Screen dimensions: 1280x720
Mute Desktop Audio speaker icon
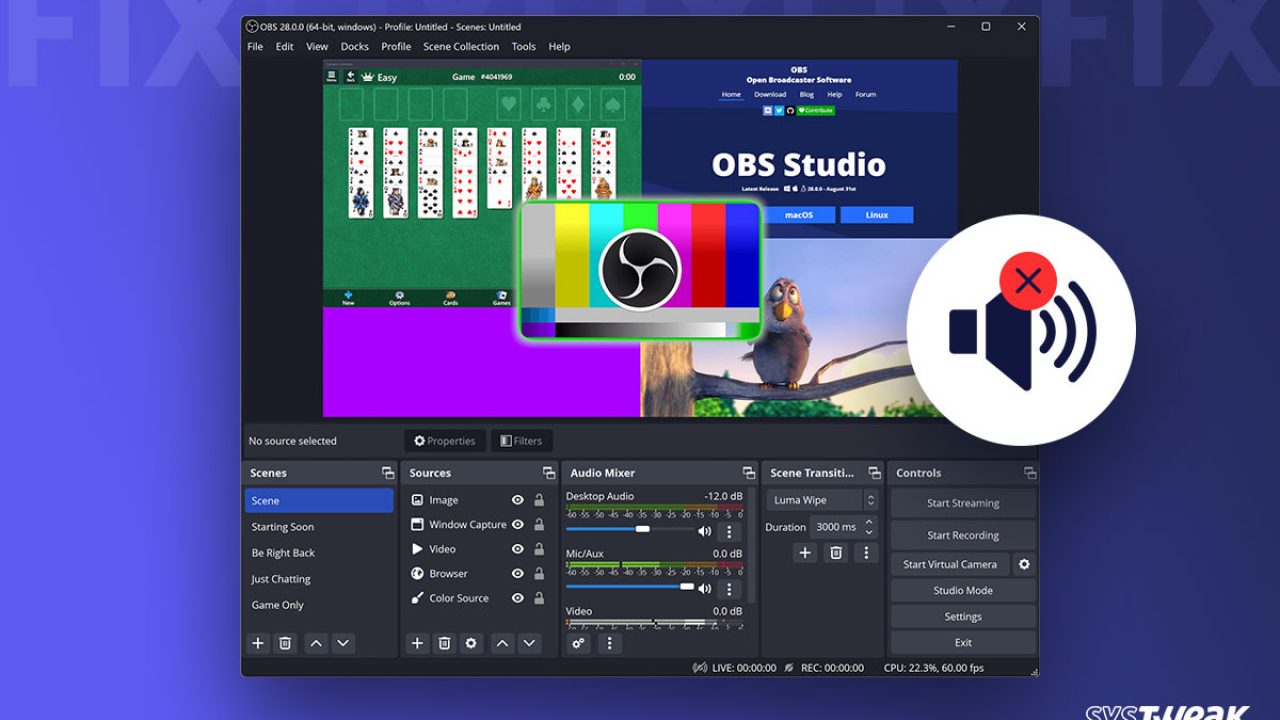(x=705, y=531)
